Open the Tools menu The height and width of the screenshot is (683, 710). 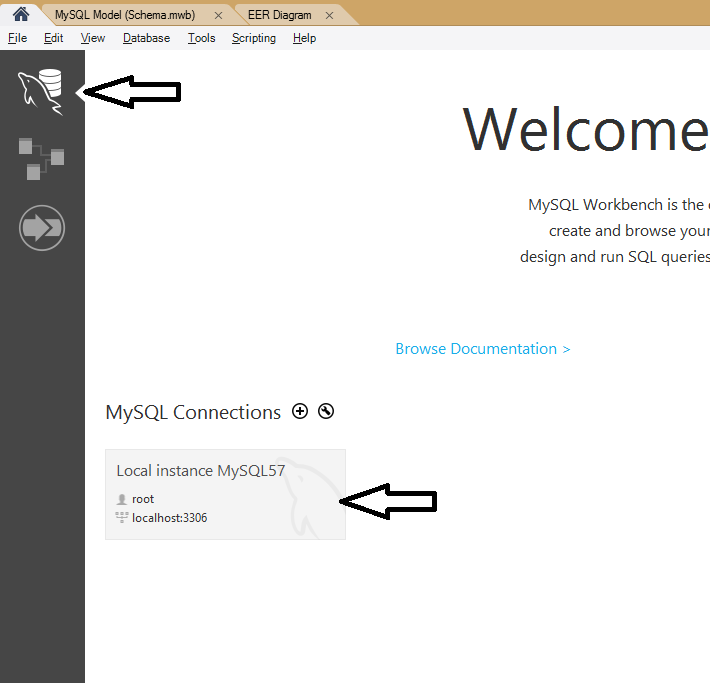point(201,38)
